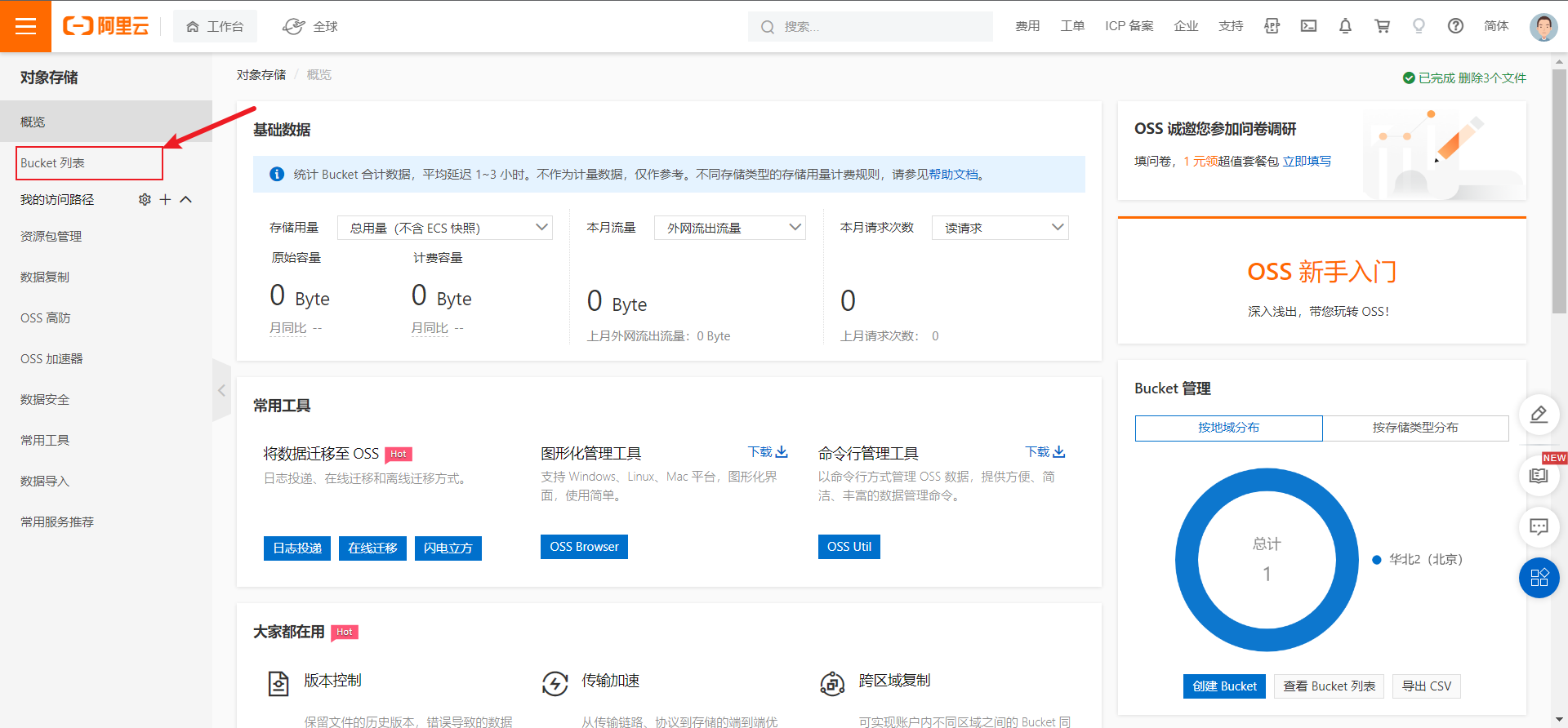Screen dimensions: 1568x728
Task: Open the 工单 ticket menu
Action: pyautogui.click(x=1072, y=26)
